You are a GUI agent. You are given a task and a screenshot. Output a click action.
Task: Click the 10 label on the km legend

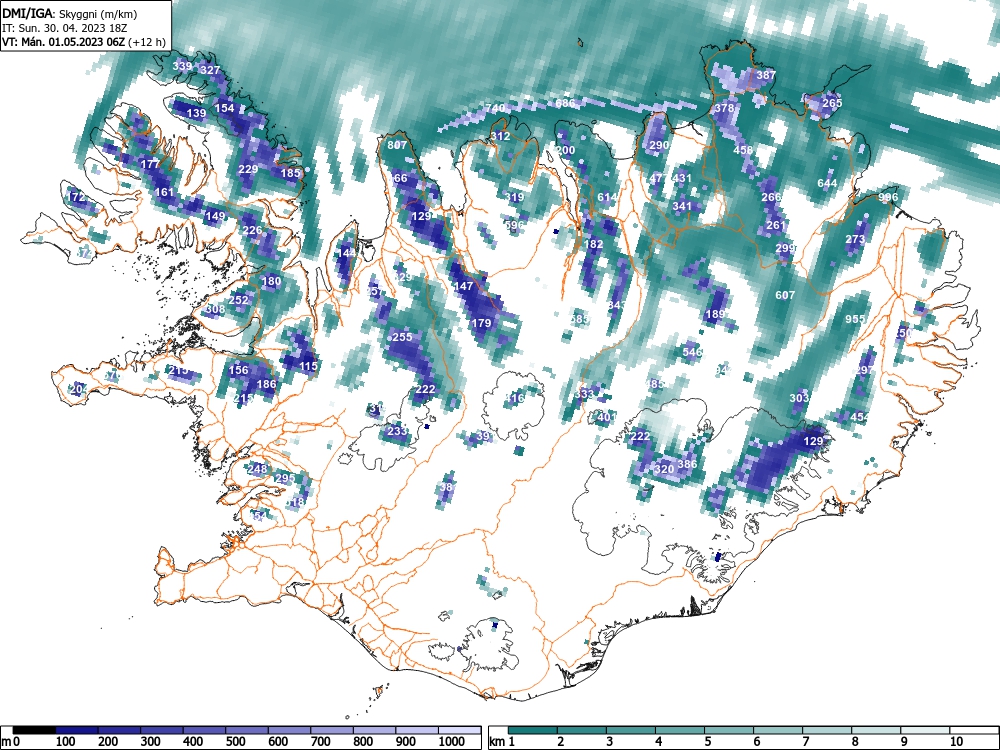tap(956, 742)
